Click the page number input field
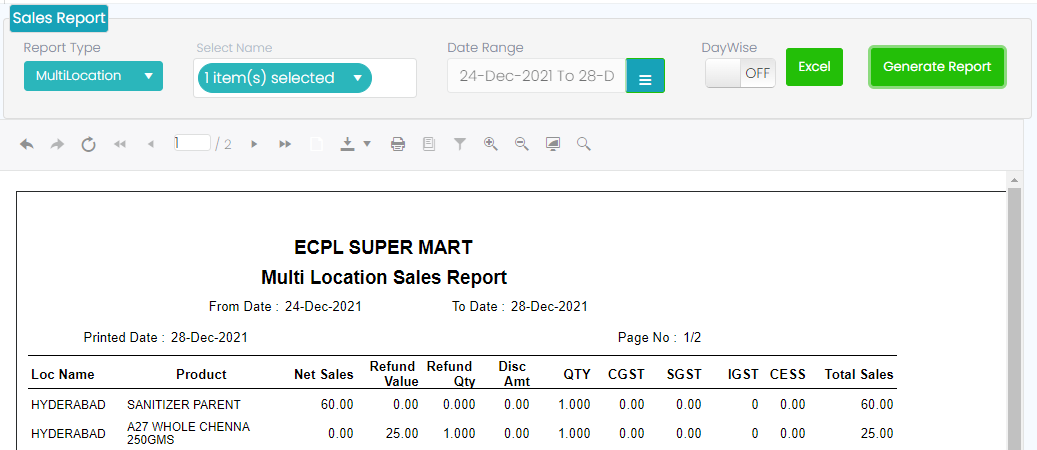This screenshot has height=450, width=1037. click(191, 143)
